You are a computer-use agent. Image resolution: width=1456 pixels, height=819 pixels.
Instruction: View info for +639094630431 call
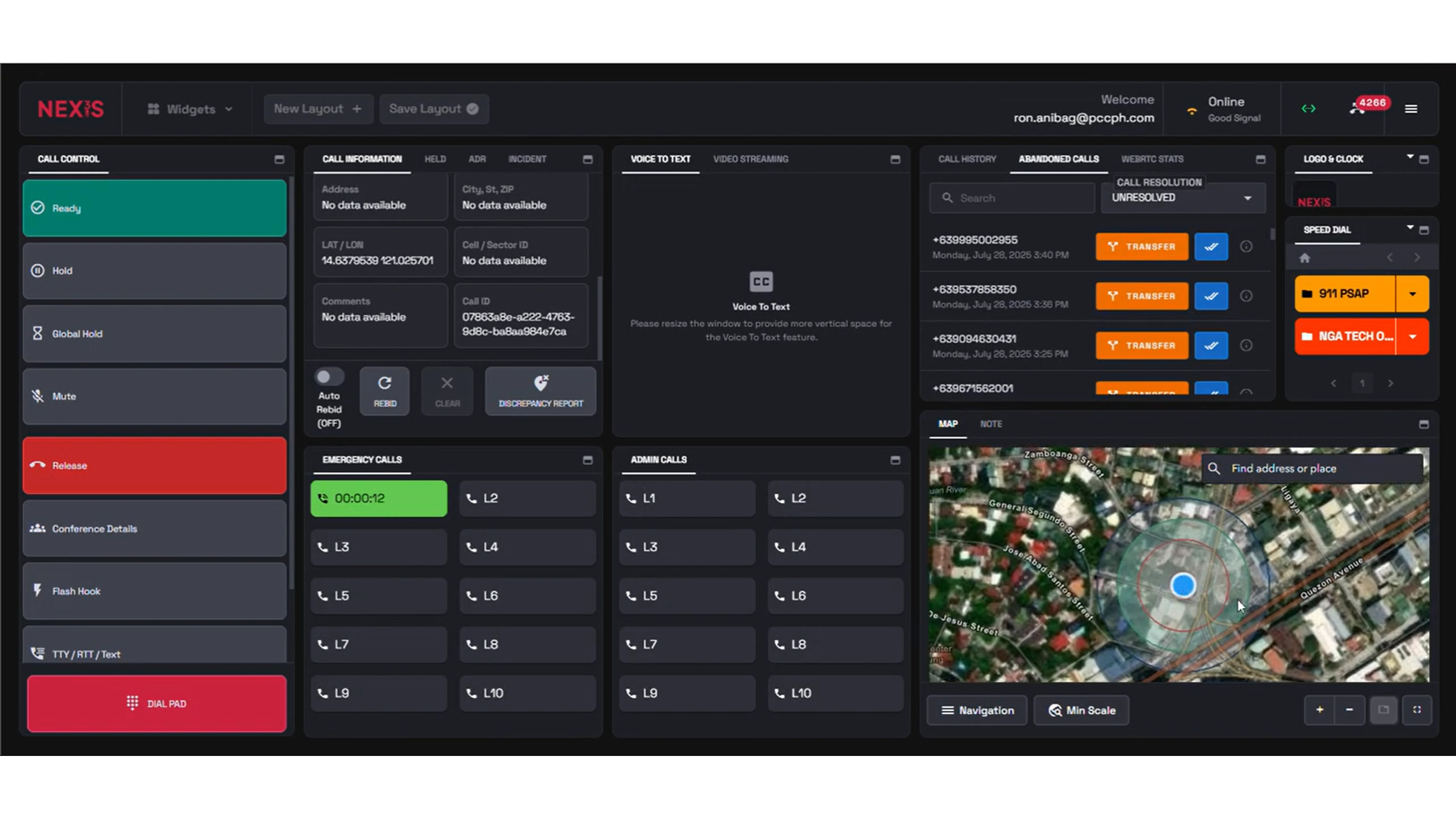pos(1246,345)
